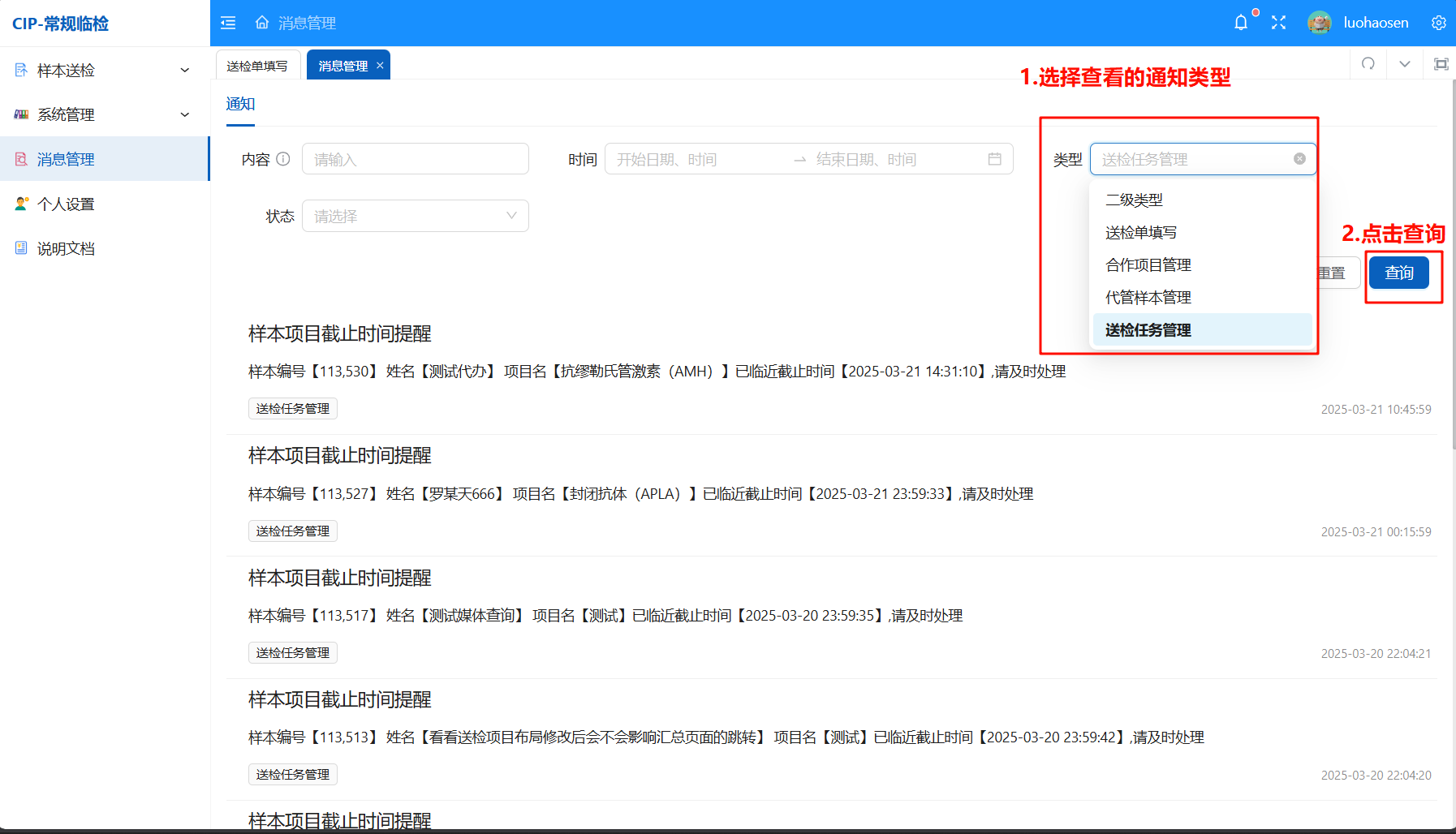Open tab options chevron dropdown
1456x834 pixels.
tap(1404, 64)
